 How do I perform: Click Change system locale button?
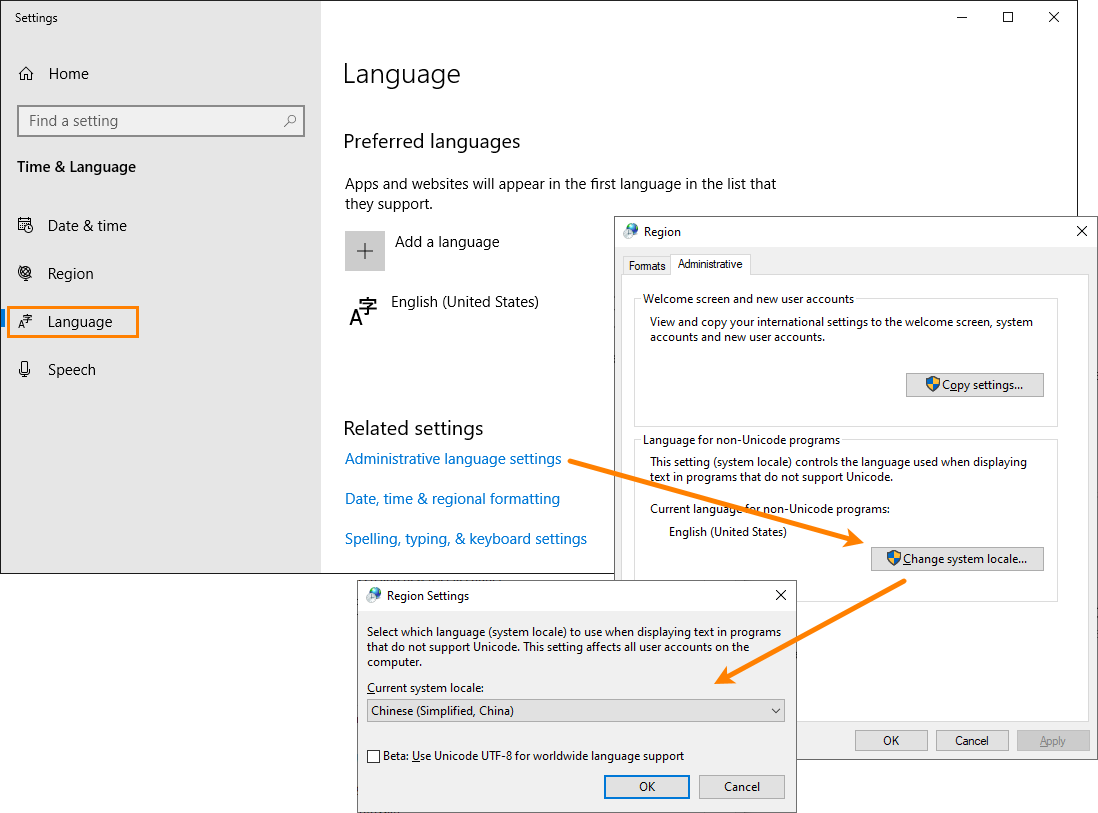957,559
